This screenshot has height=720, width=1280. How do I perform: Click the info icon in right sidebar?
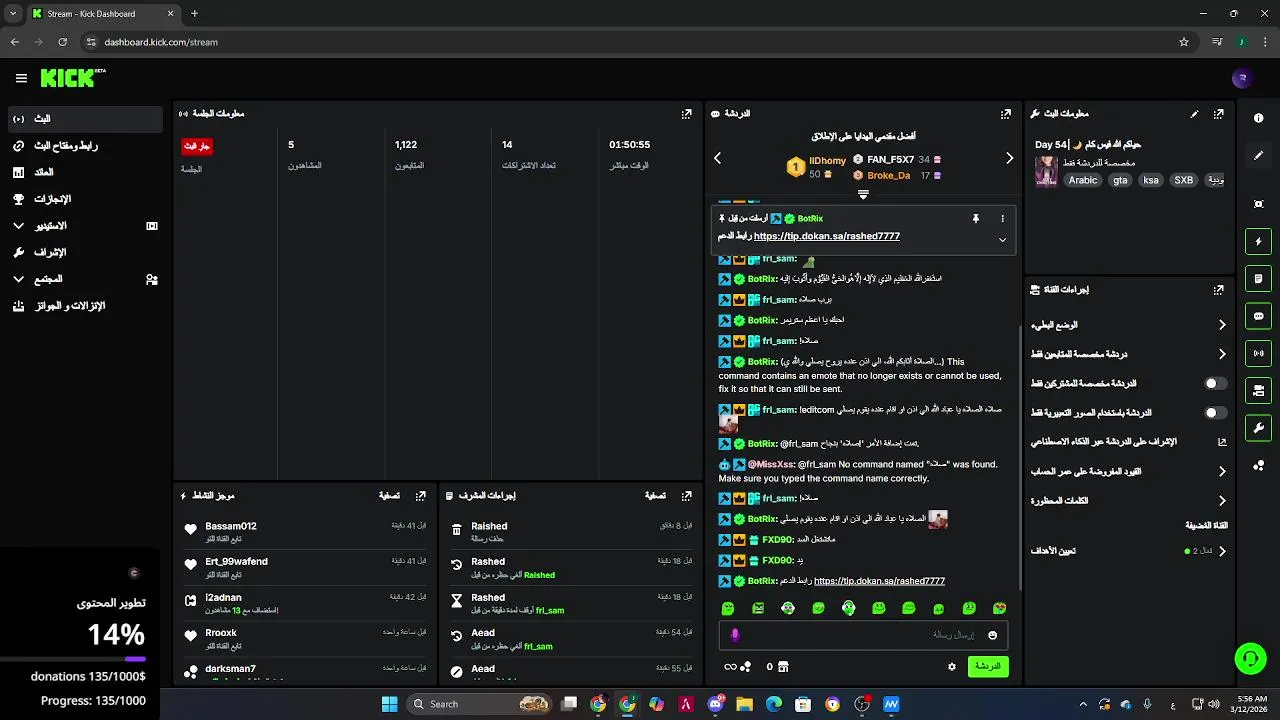(x=1258, y=118)
